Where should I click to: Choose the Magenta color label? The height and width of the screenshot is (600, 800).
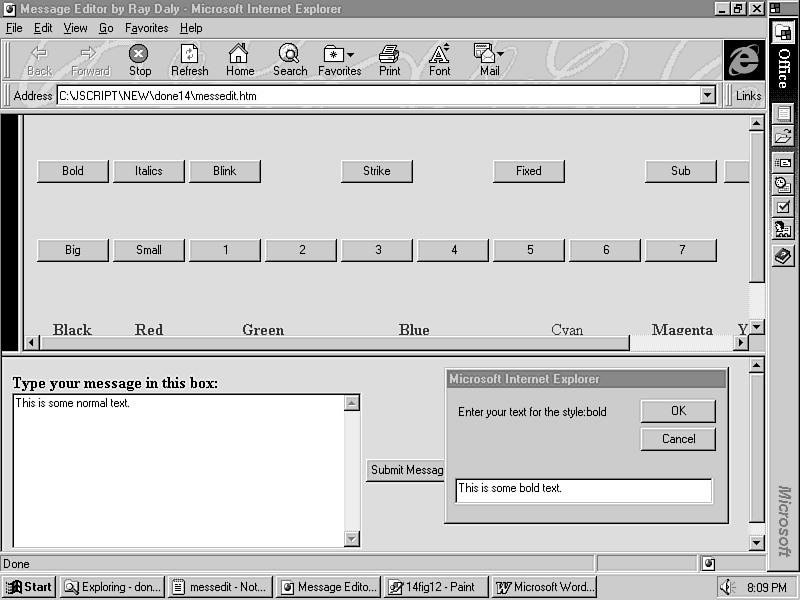point(682,330)
